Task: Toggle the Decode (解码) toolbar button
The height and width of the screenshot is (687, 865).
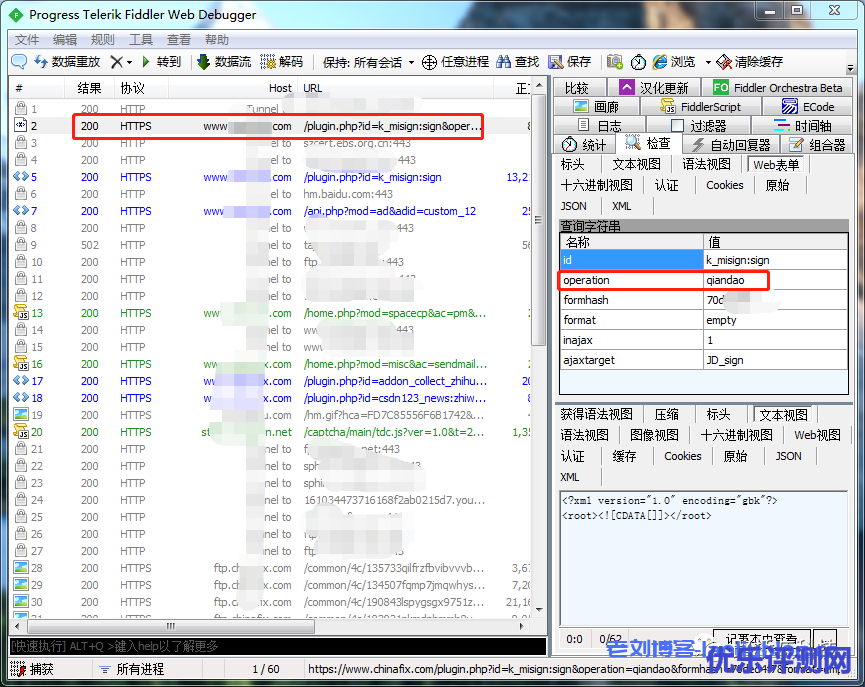Action: click(268, 62)
